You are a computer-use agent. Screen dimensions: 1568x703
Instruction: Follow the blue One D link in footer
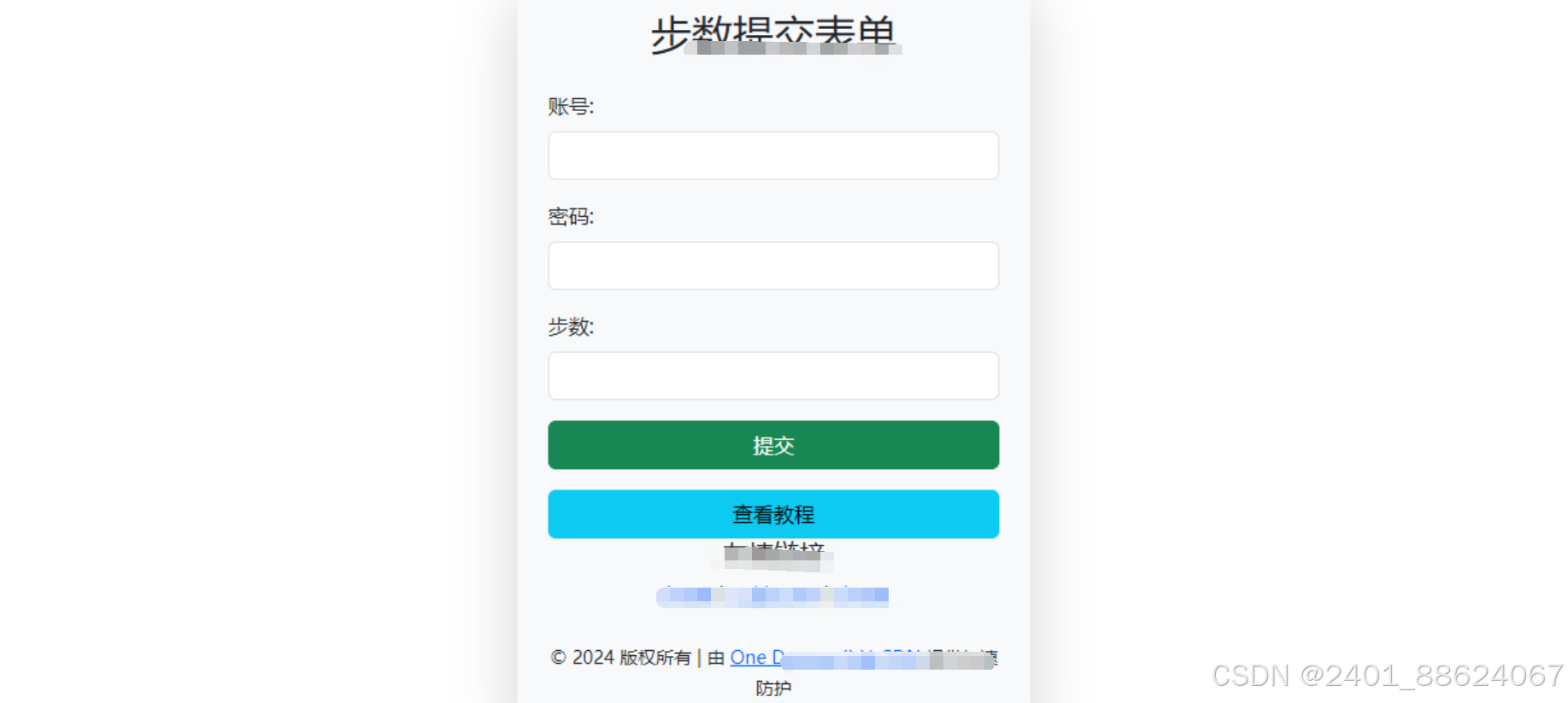coord(757,658)
